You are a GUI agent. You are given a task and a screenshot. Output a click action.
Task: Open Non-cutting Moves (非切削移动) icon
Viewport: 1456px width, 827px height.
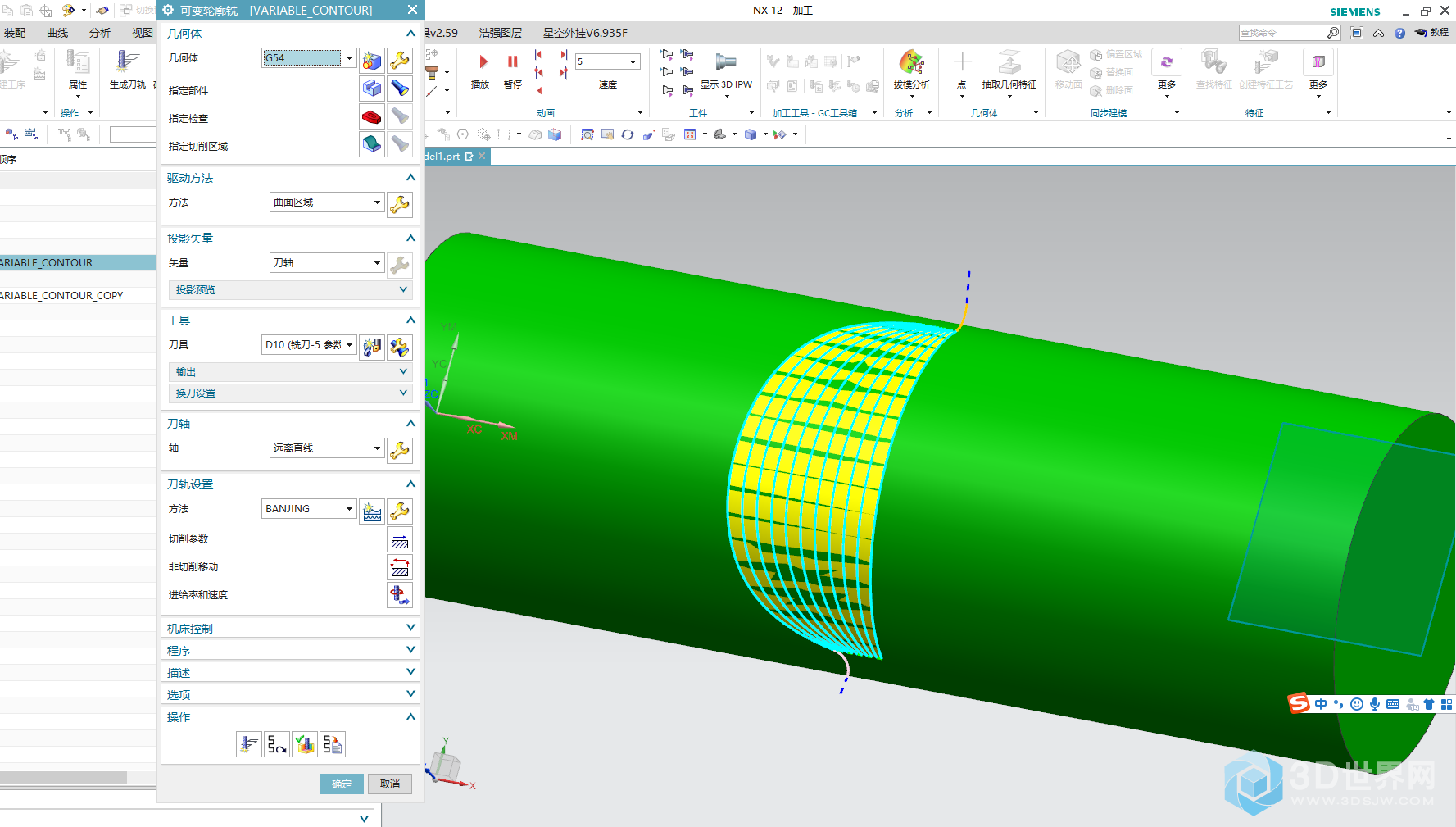[x=400, y=568]
